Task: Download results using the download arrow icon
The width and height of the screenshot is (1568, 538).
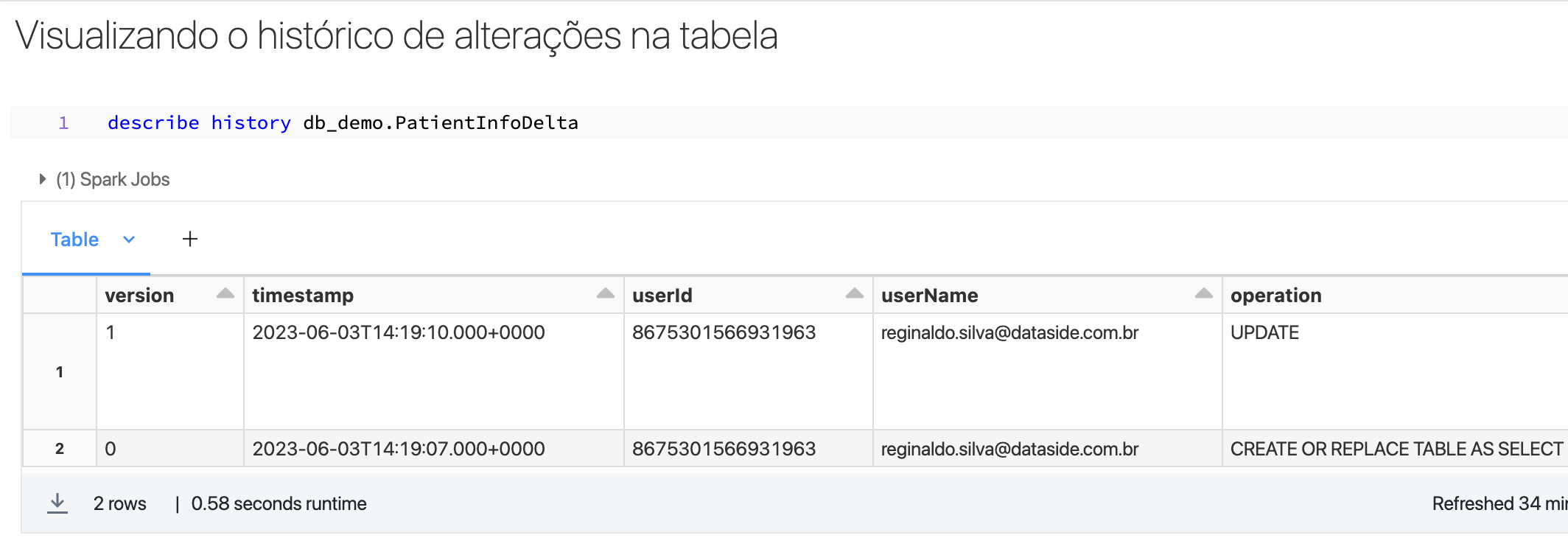Action: (57, 503)
